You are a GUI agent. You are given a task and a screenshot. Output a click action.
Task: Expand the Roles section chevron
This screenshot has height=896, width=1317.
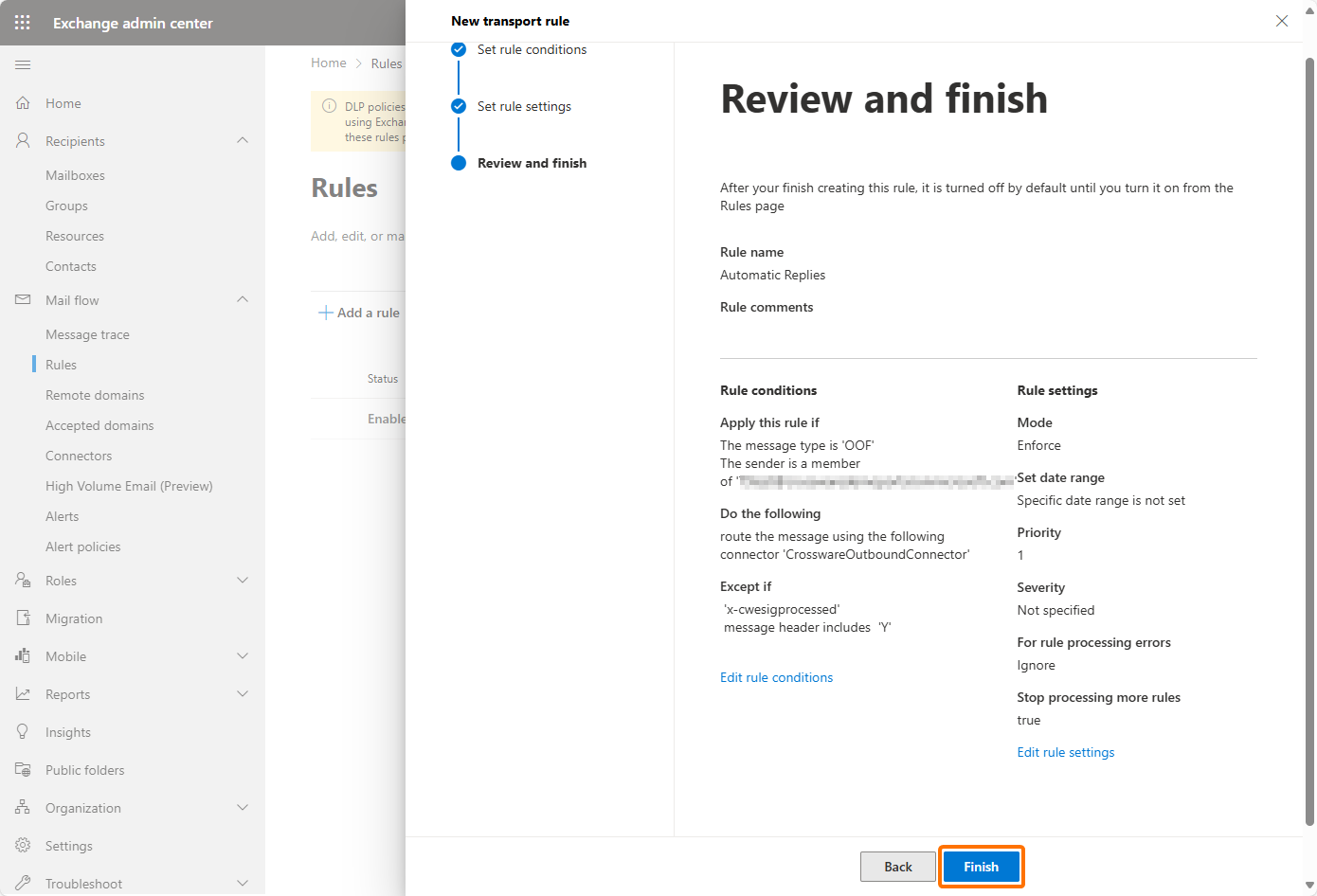(x=243, y=581)
